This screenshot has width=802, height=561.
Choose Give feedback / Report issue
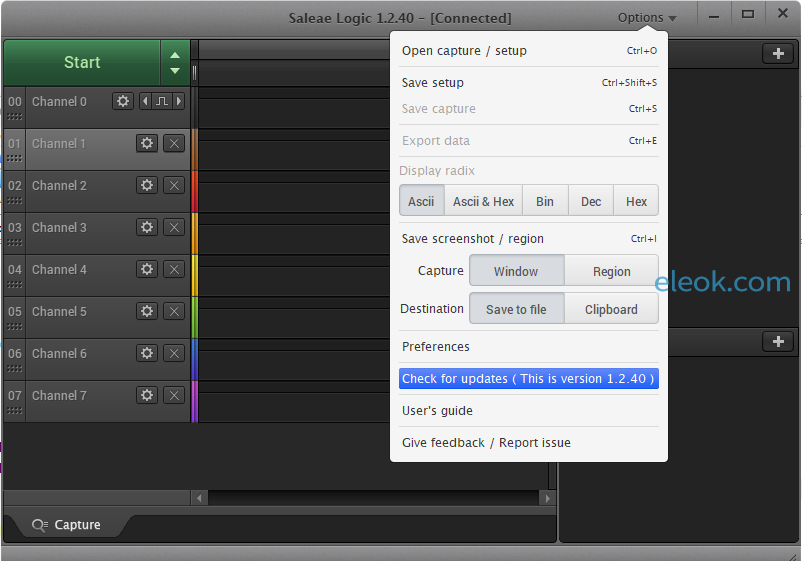tap(529, 442)
